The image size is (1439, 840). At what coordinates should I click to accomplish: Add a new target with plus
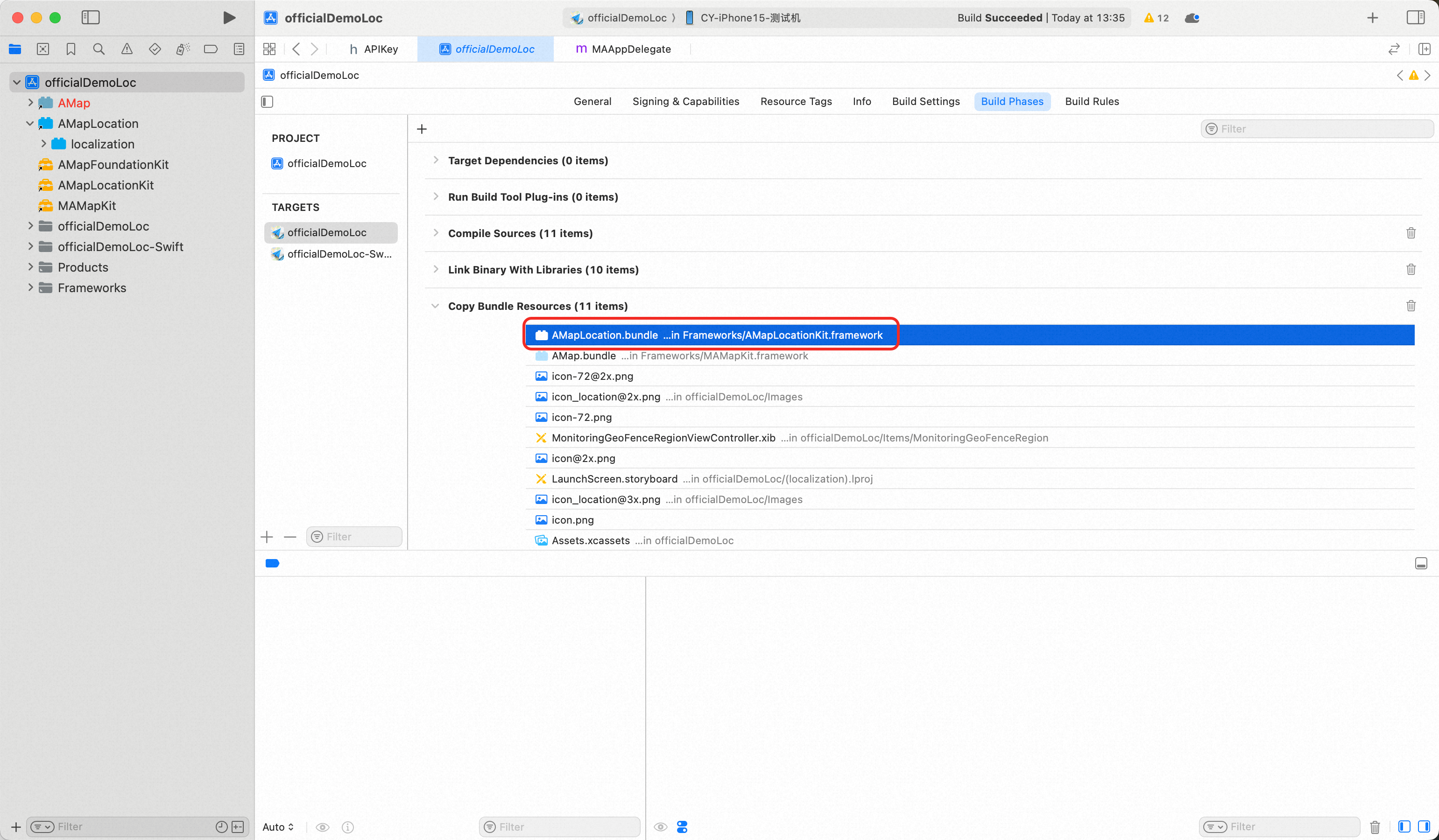(x=267, y=537)
